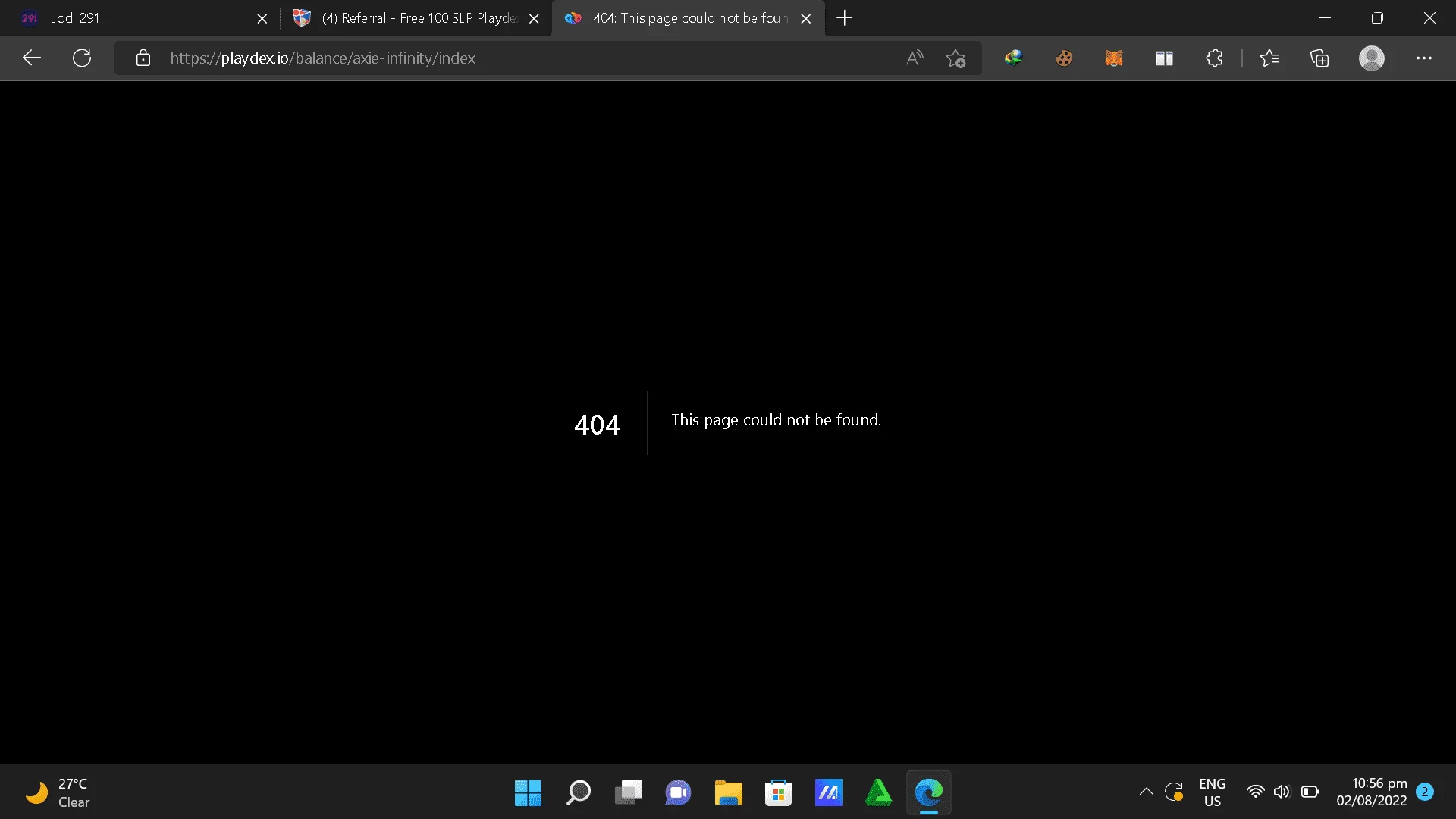Image resolution: width=1456 pixels, height=819 pixels.
Task: Close the Lodi 291 tab
Action: [x=262, y=18]
